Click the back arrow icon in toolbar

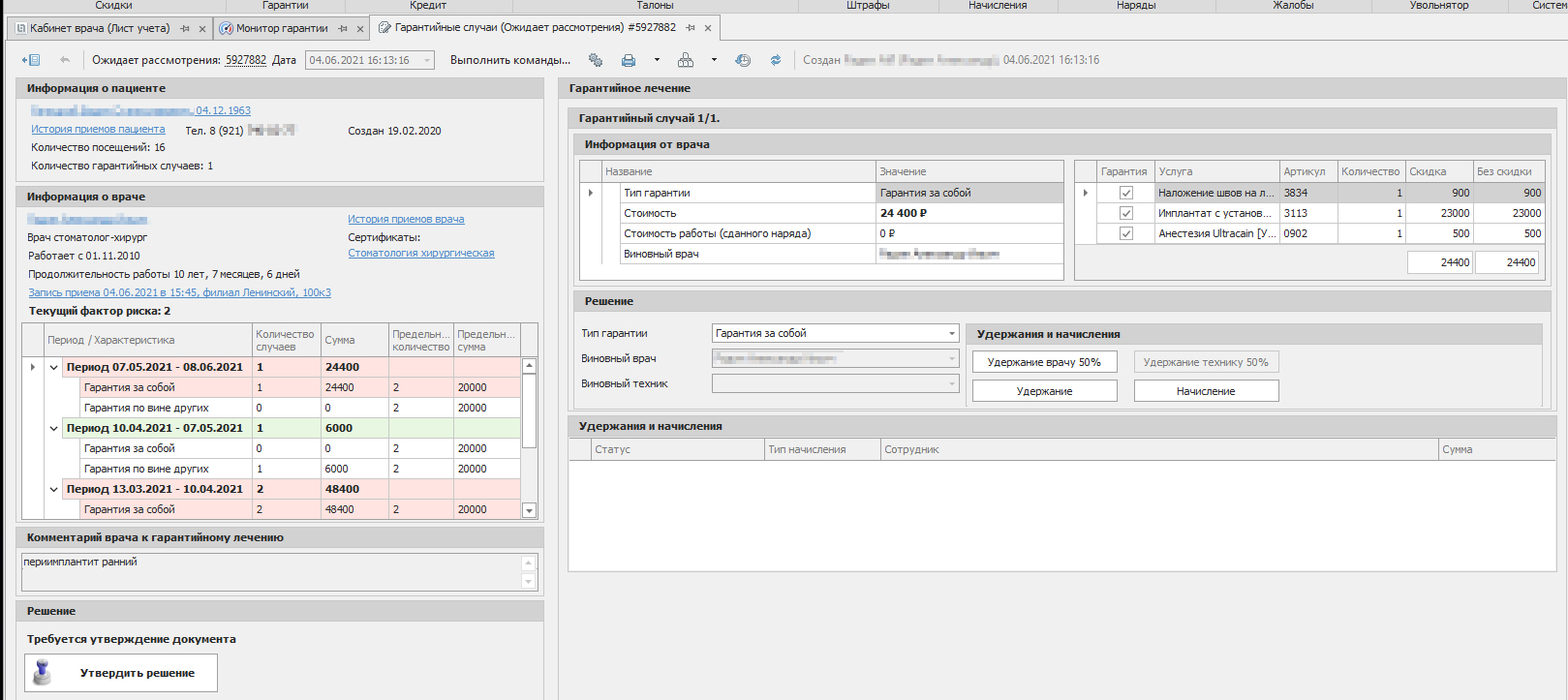65,60
